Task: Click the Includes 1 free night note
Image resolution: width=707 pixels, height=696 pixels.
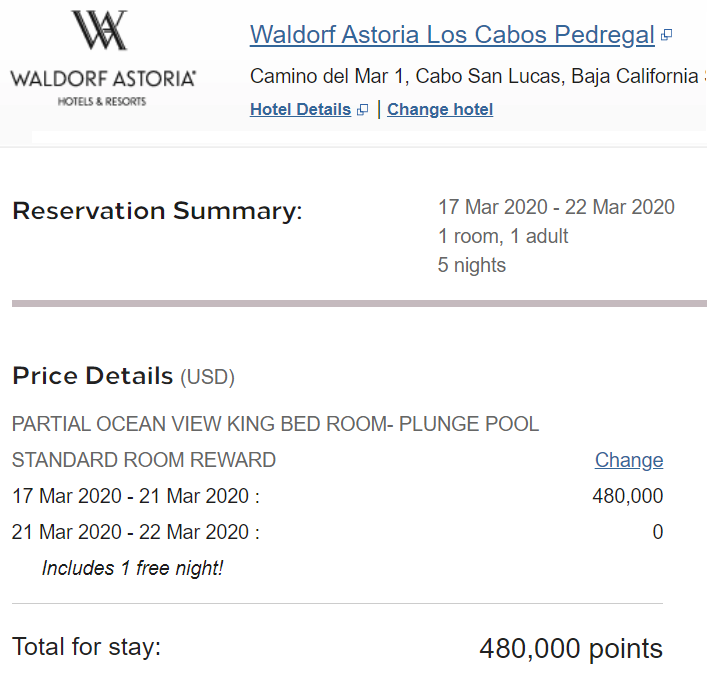Action: pyautogui.click(x=133, y=568)
